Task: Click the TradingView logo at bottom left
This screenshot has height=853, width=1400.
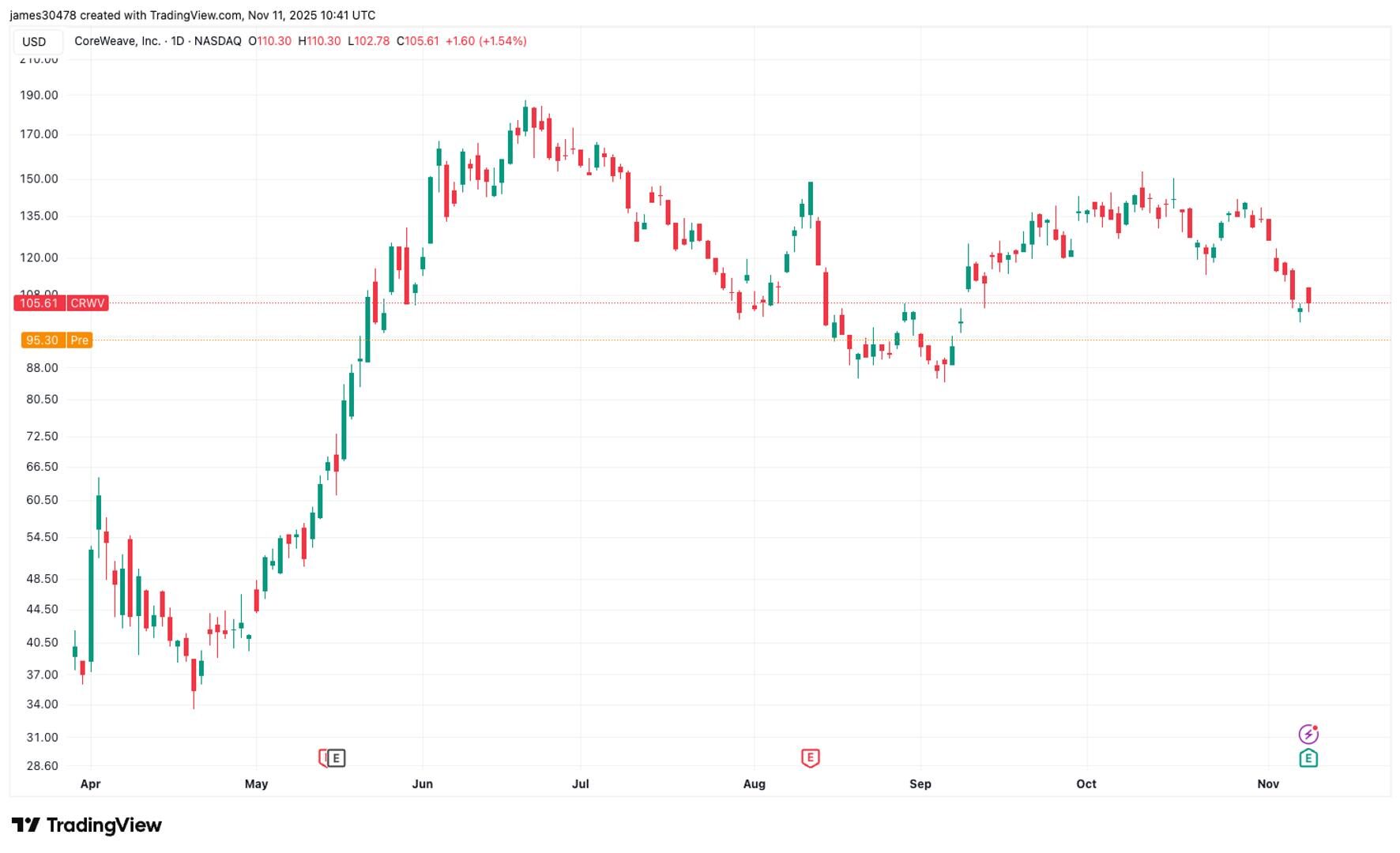Action: click(x=87, y=825)
